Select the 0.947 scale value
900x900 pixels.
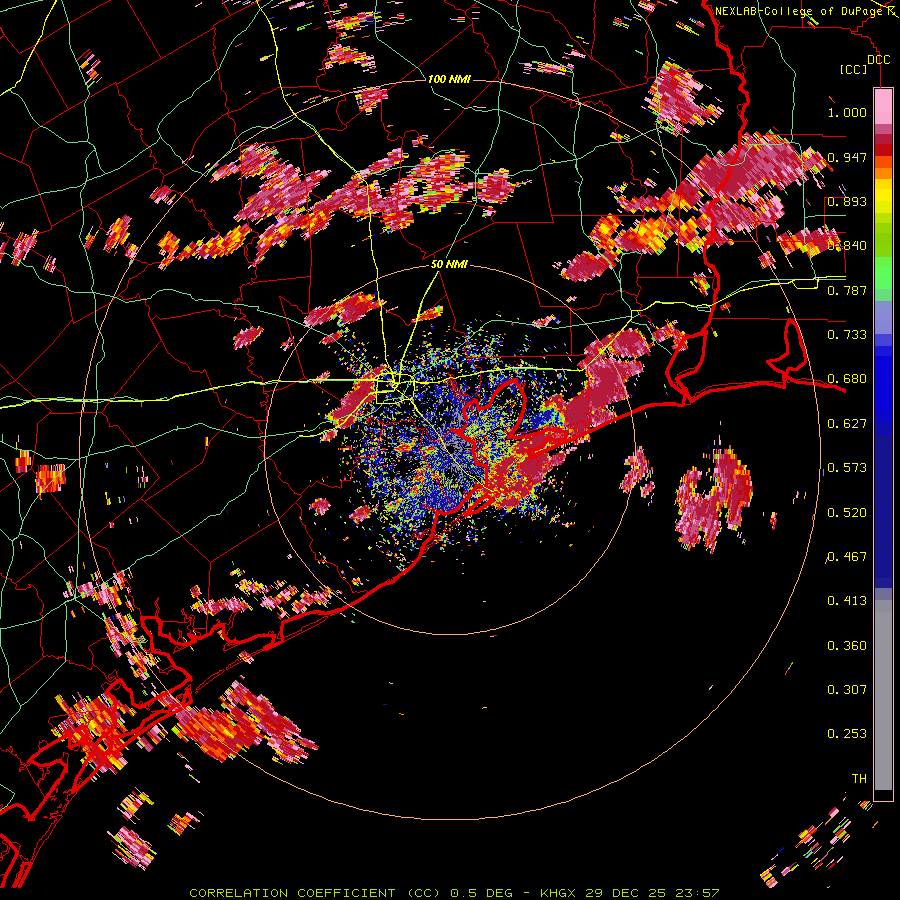[x=847, y=157]
